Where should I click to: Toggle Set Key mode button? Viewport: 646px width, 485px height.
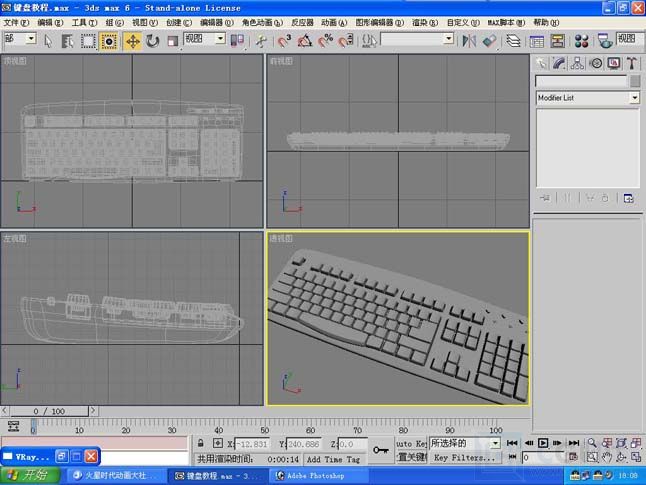click(411, 457)
